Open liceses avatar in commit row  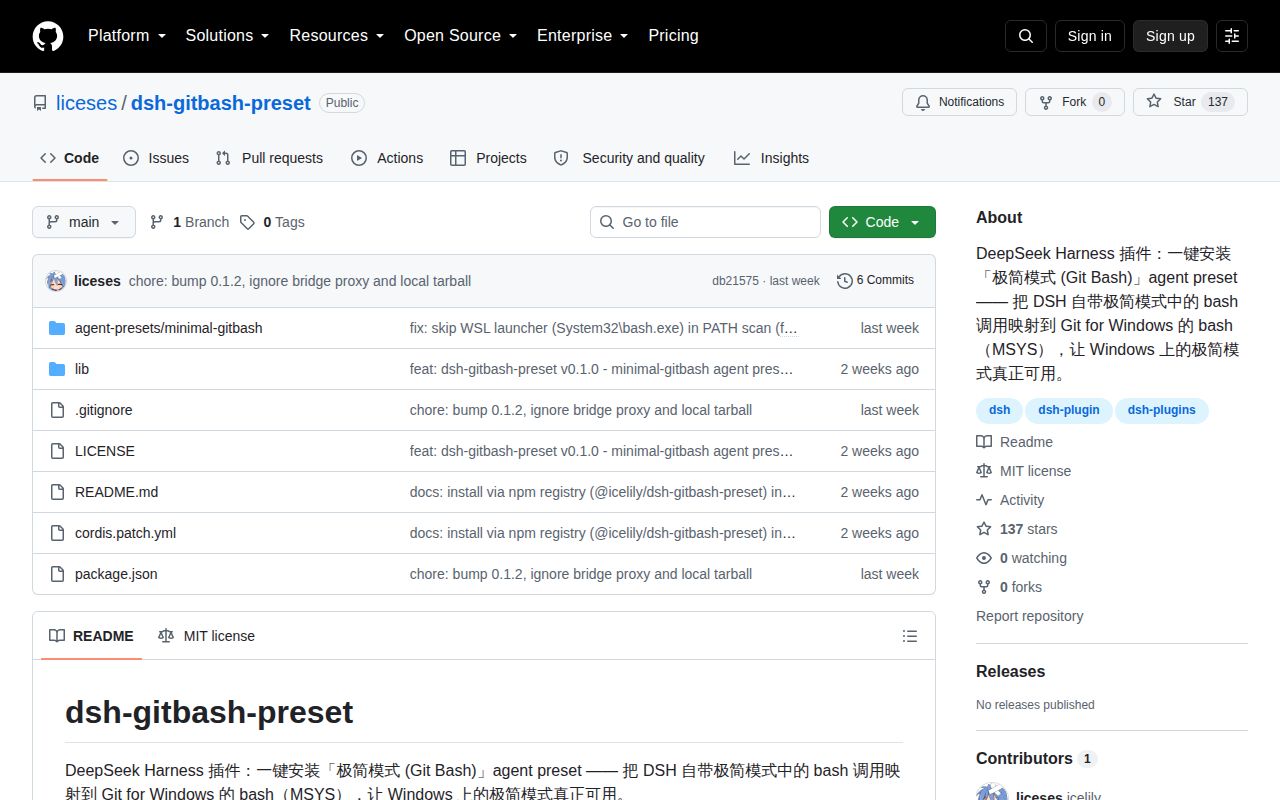[x=56, y=281]
